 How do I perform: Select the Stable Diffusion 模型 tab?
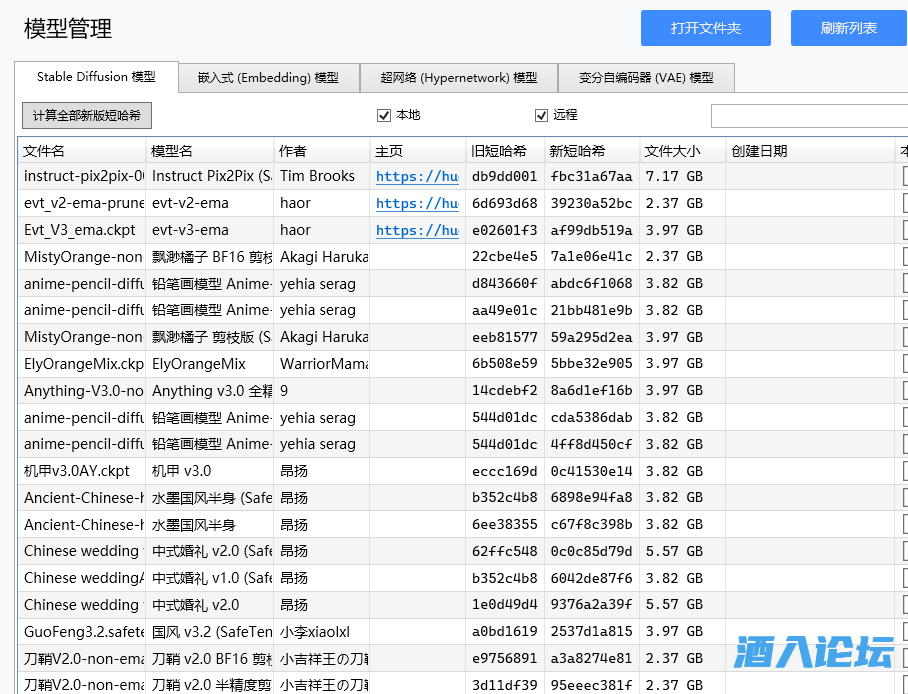click(x=96, y=77)
